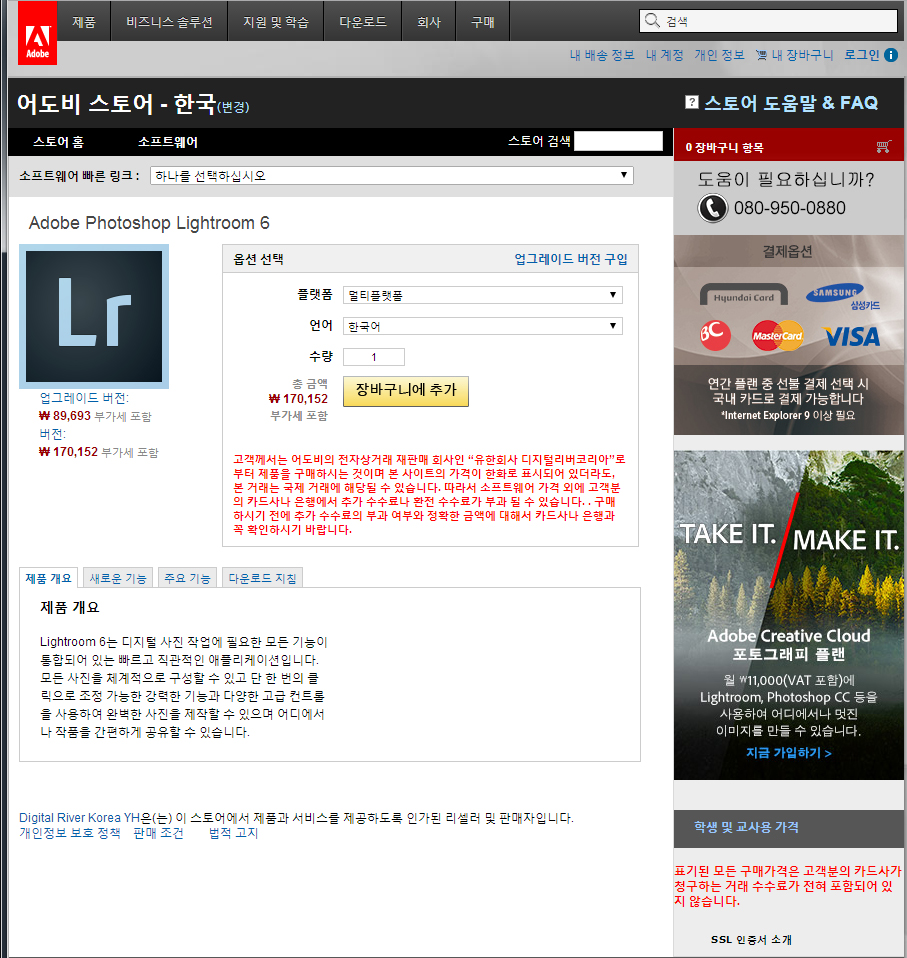Open the 제품 menu
Viewport: 907px width, 958px height.
coord(84,22)
